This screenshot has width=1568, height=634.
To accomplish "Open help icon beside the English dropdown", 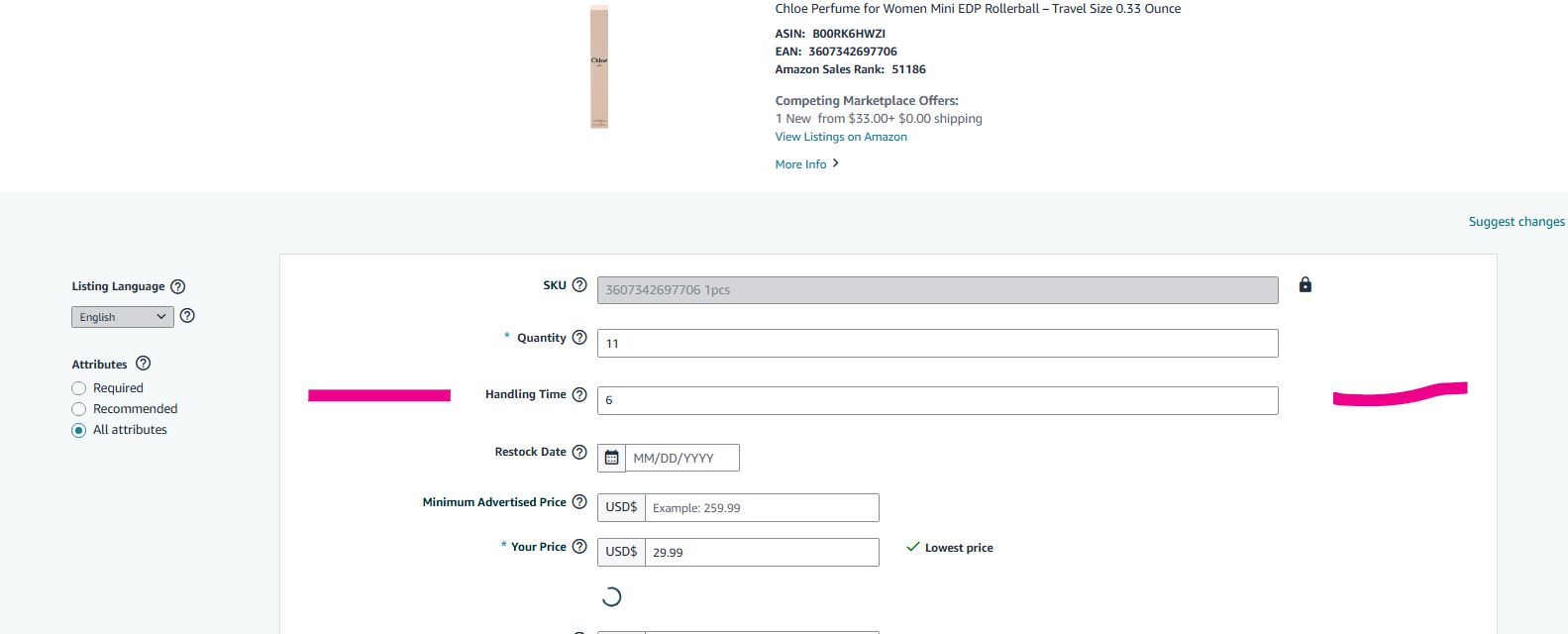I will pyautogui.click(x=187, y=316).
